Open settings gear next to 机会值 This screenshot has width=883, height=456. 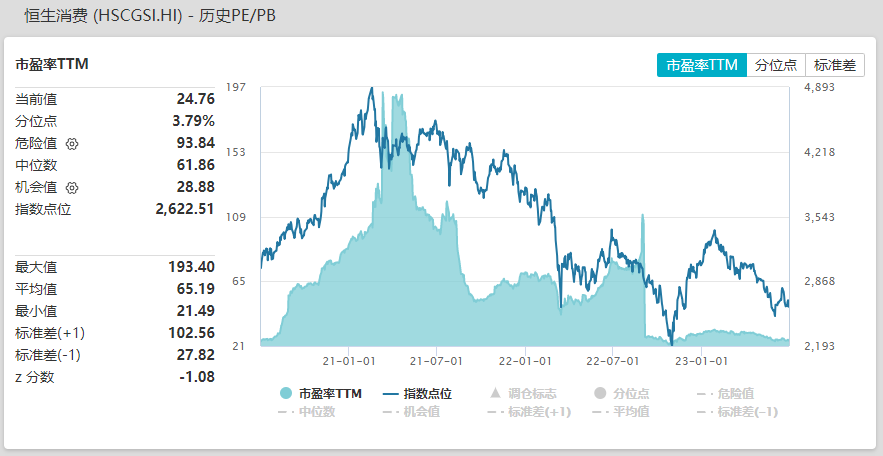click(72, 187)
